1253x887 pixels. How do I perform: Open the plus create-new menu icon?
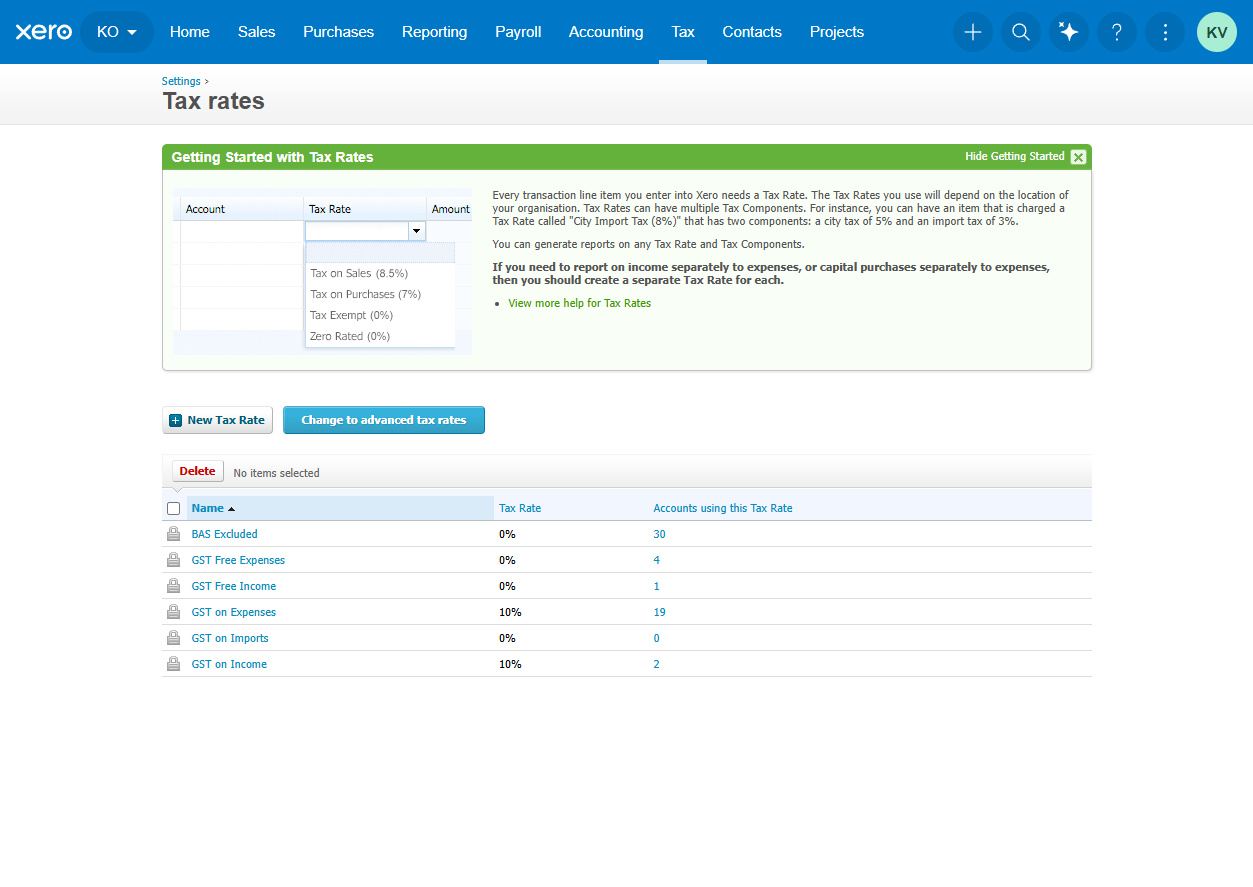coord(973,32)
